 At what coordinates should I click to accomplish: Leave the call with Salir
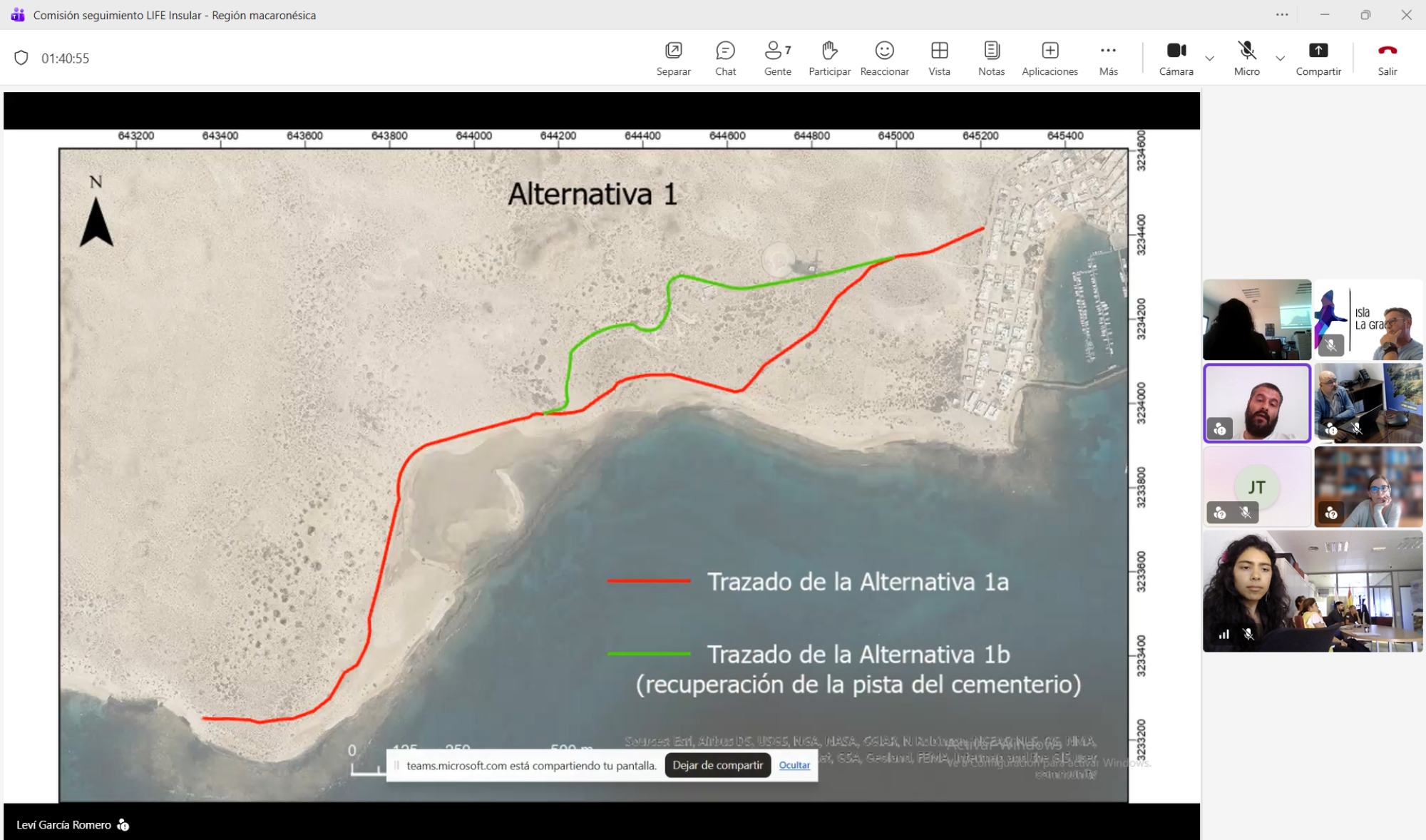(1387, 58)
